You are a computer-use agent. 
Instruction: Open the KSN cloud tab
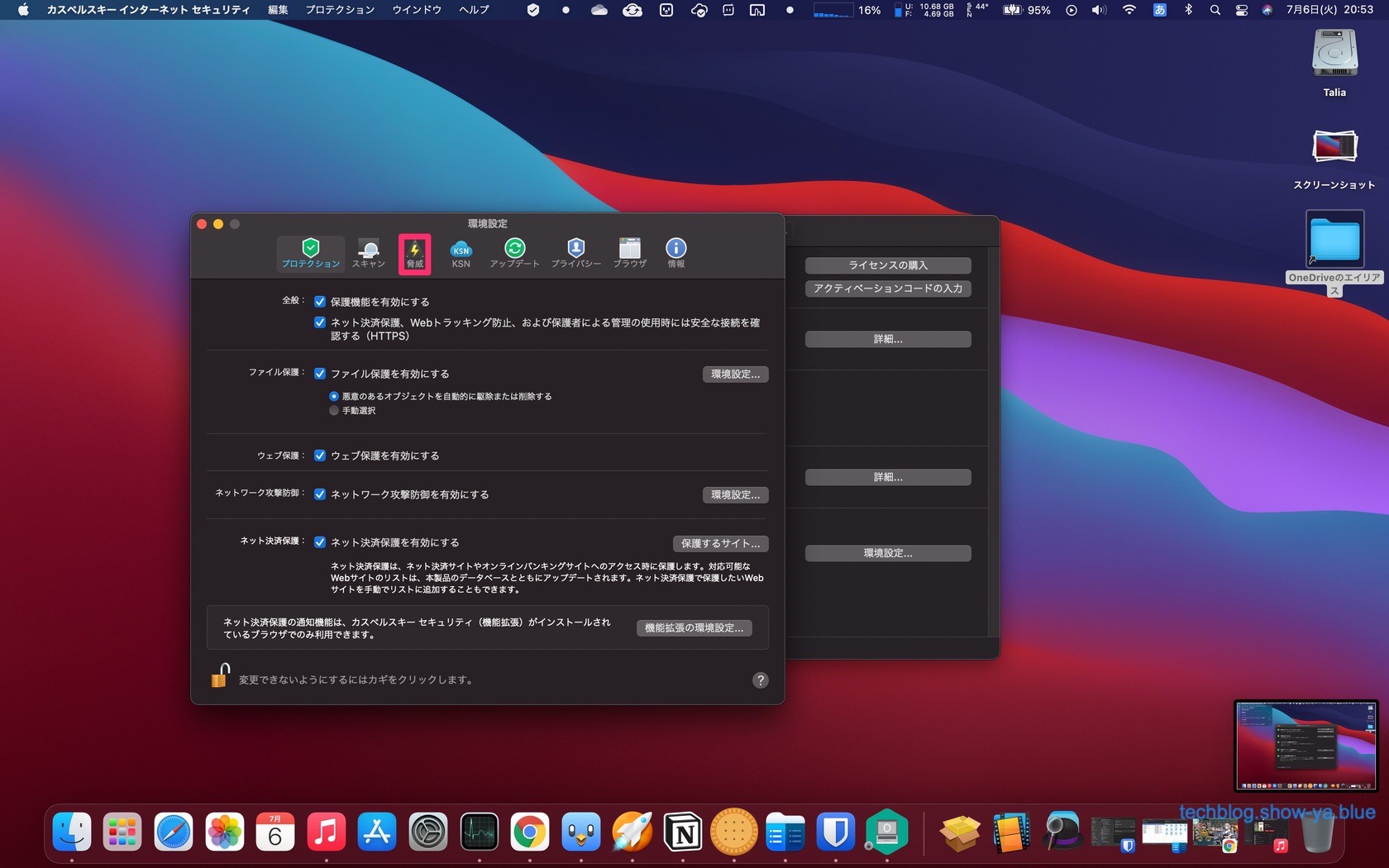coord(461,252)
